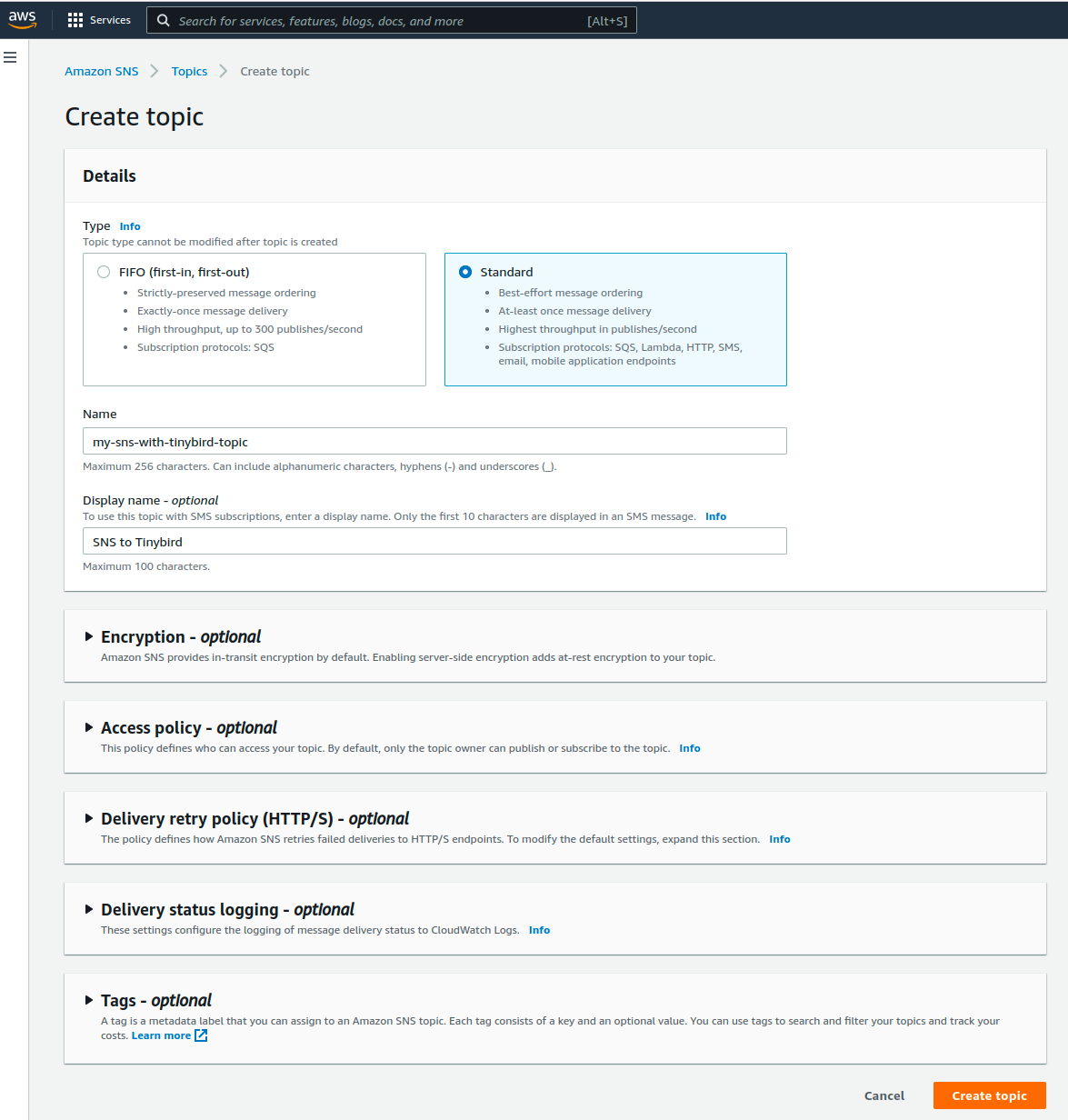Navigate to Topics breadcrumb link
The height and width of the screenshot is (1120, 1068).
click(189, 71)
